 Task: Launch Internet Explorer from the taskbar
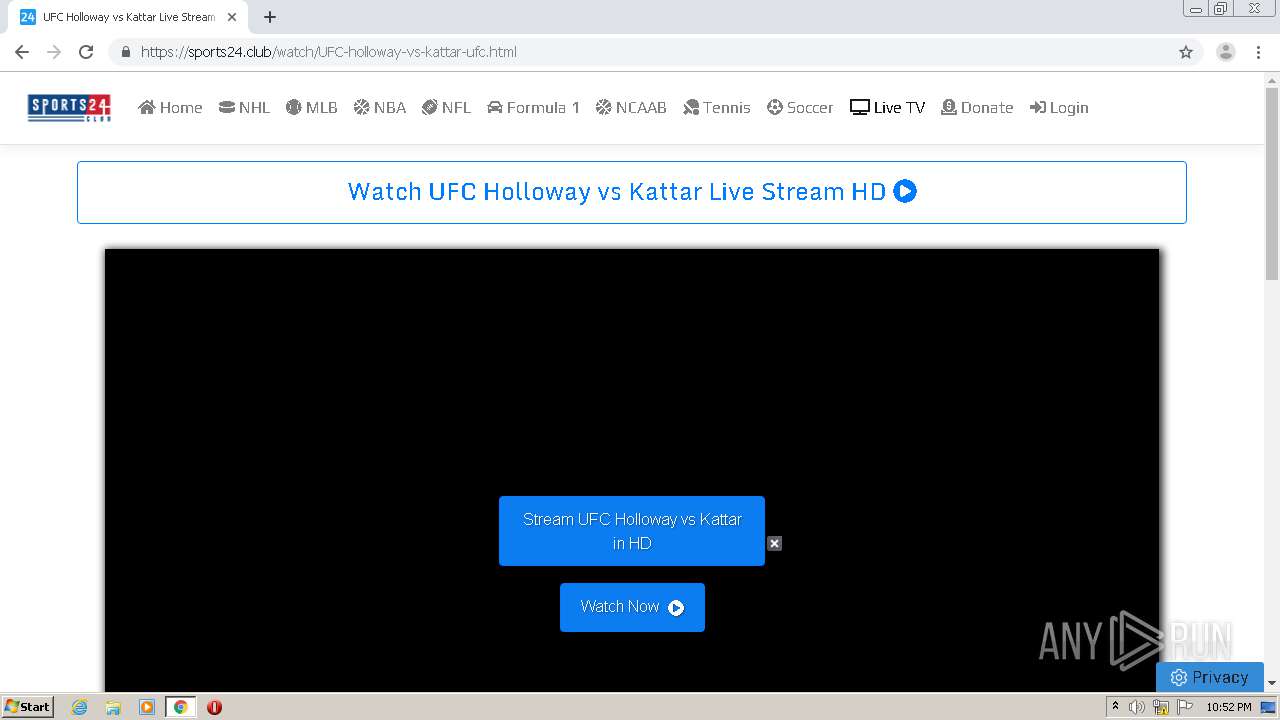coord(79,707)
